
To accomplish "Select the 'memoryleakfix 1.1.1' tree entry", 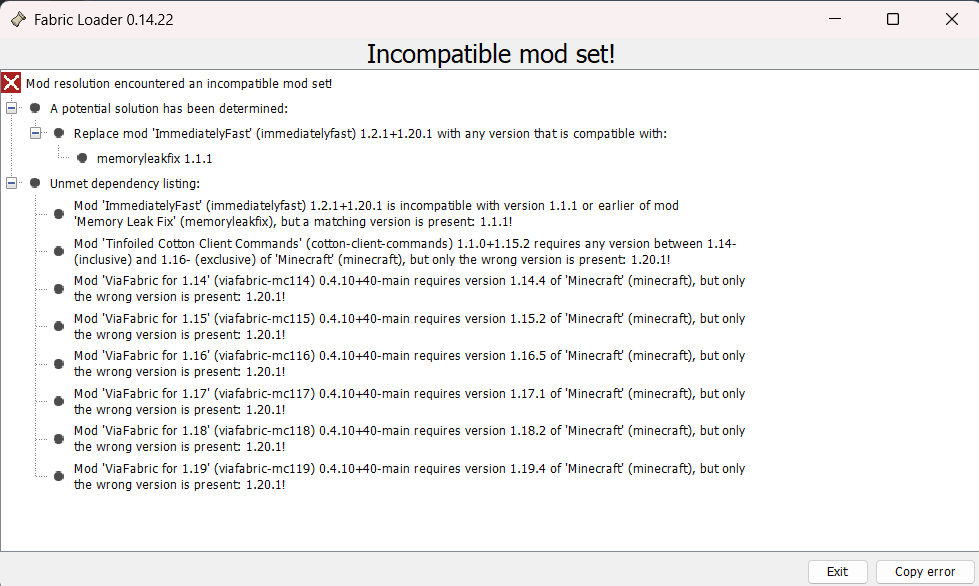I will pos(155,158).
